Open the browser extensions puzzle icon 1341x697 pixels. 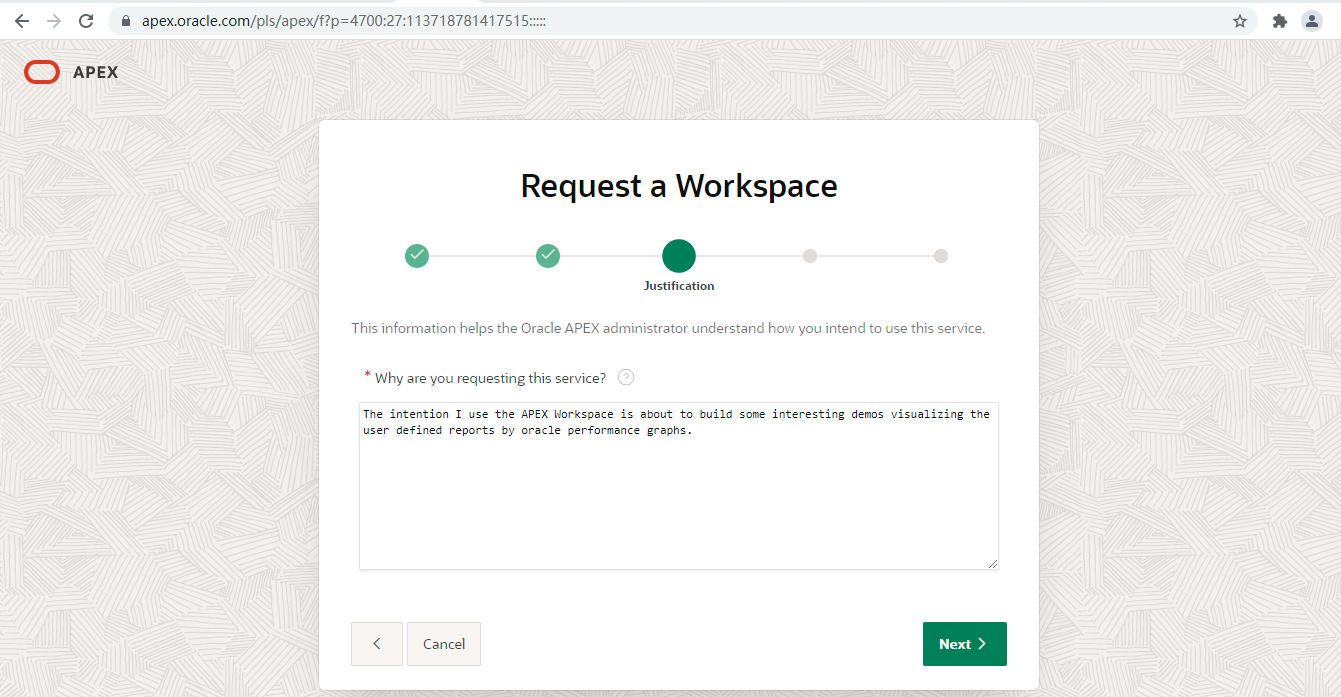[x=1279, y=20]
